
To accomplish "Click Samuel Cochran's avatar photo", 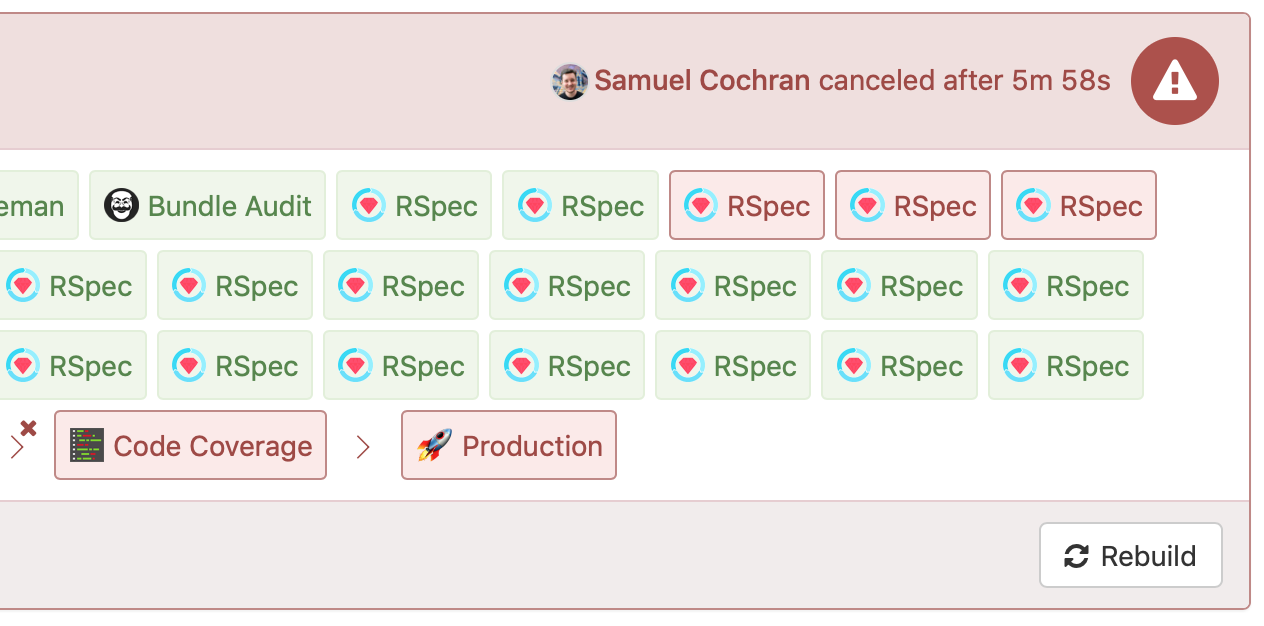I will click(x=570, y=82).
